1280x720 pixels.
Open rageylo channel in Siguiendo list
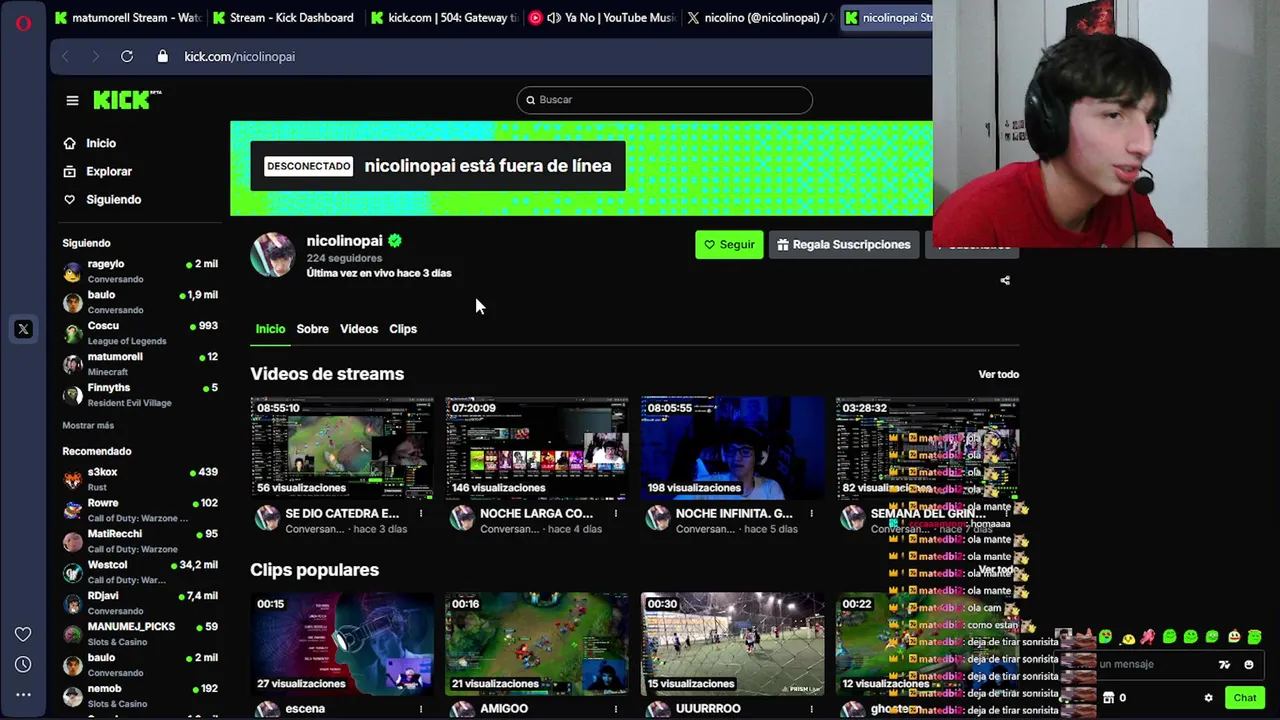click(x=140, y=270)
